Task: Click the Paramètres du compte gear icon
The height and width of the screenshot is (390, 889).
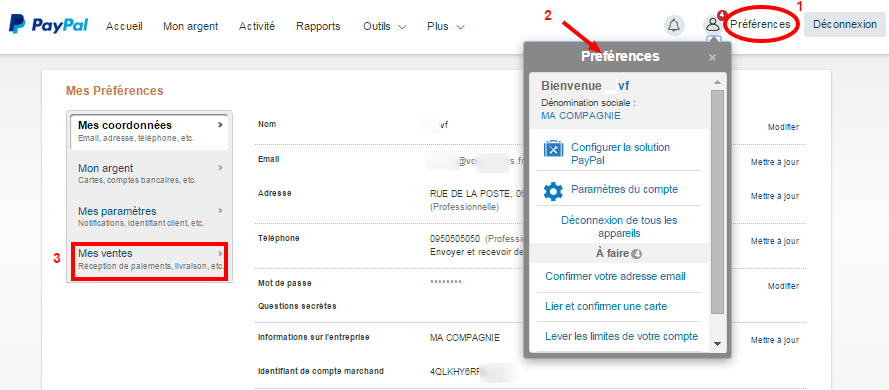Action: 553,191
